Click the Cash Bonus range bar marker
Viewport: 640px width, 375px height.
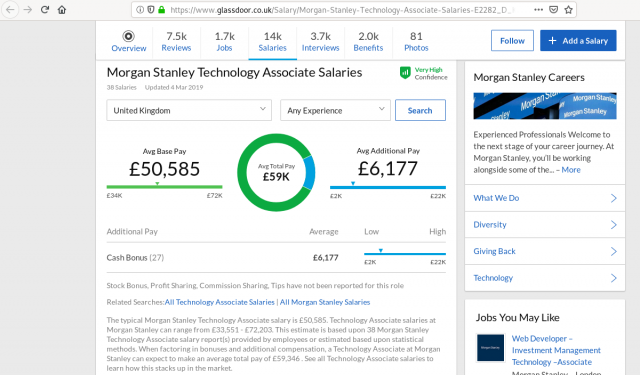click(380, 251)
